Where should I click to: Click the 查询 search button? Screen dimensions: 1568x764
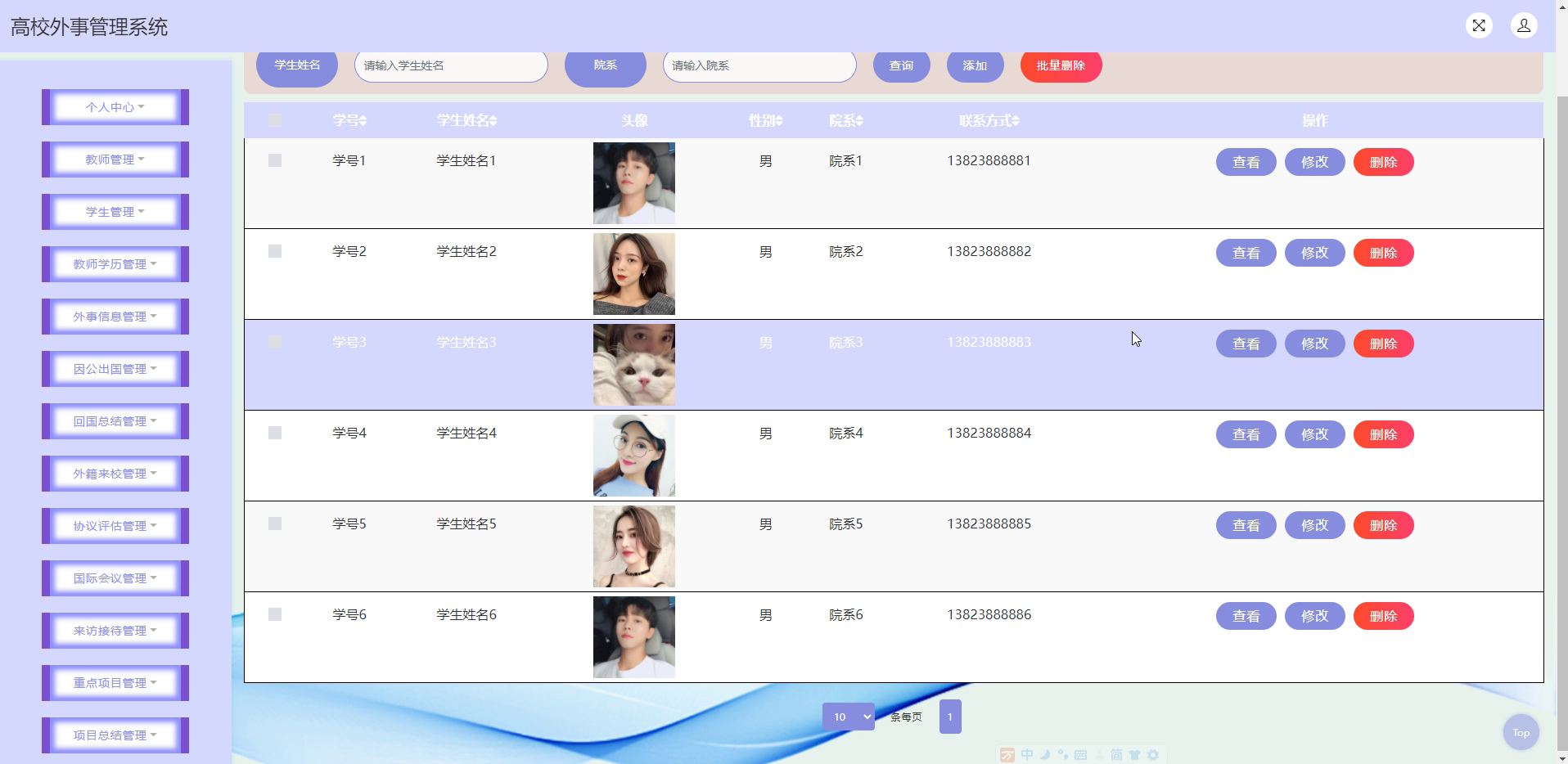[901, 65]
